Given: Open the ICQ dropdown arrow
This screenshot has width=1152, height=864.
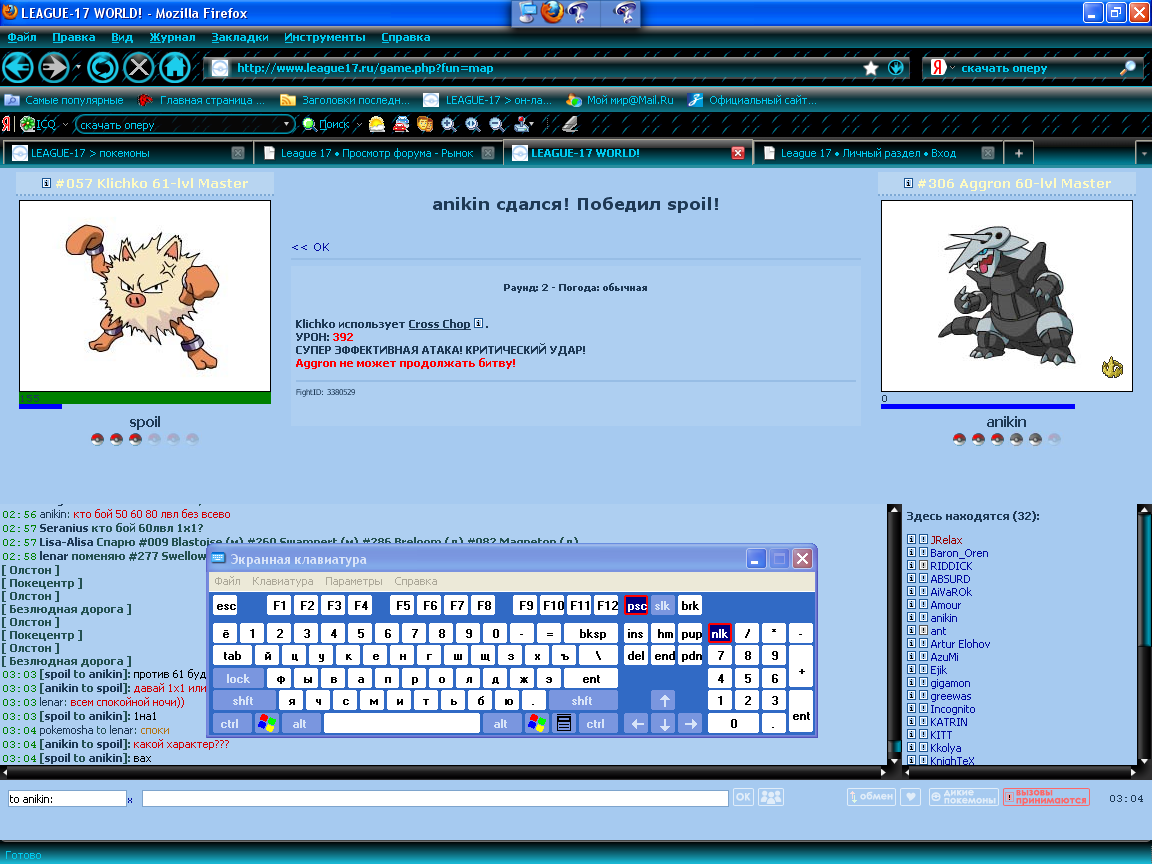Looking at the screenshot, I should click(65, 124).
